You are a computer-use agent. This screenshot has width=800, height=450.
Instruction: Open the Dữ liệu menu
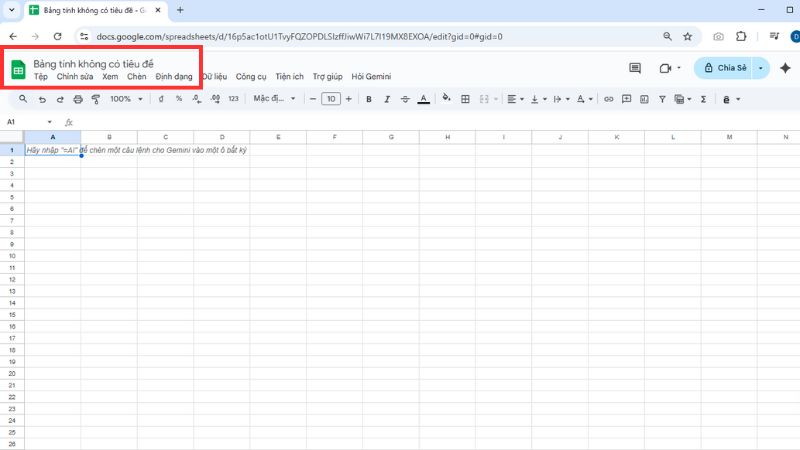click(214, 76)
